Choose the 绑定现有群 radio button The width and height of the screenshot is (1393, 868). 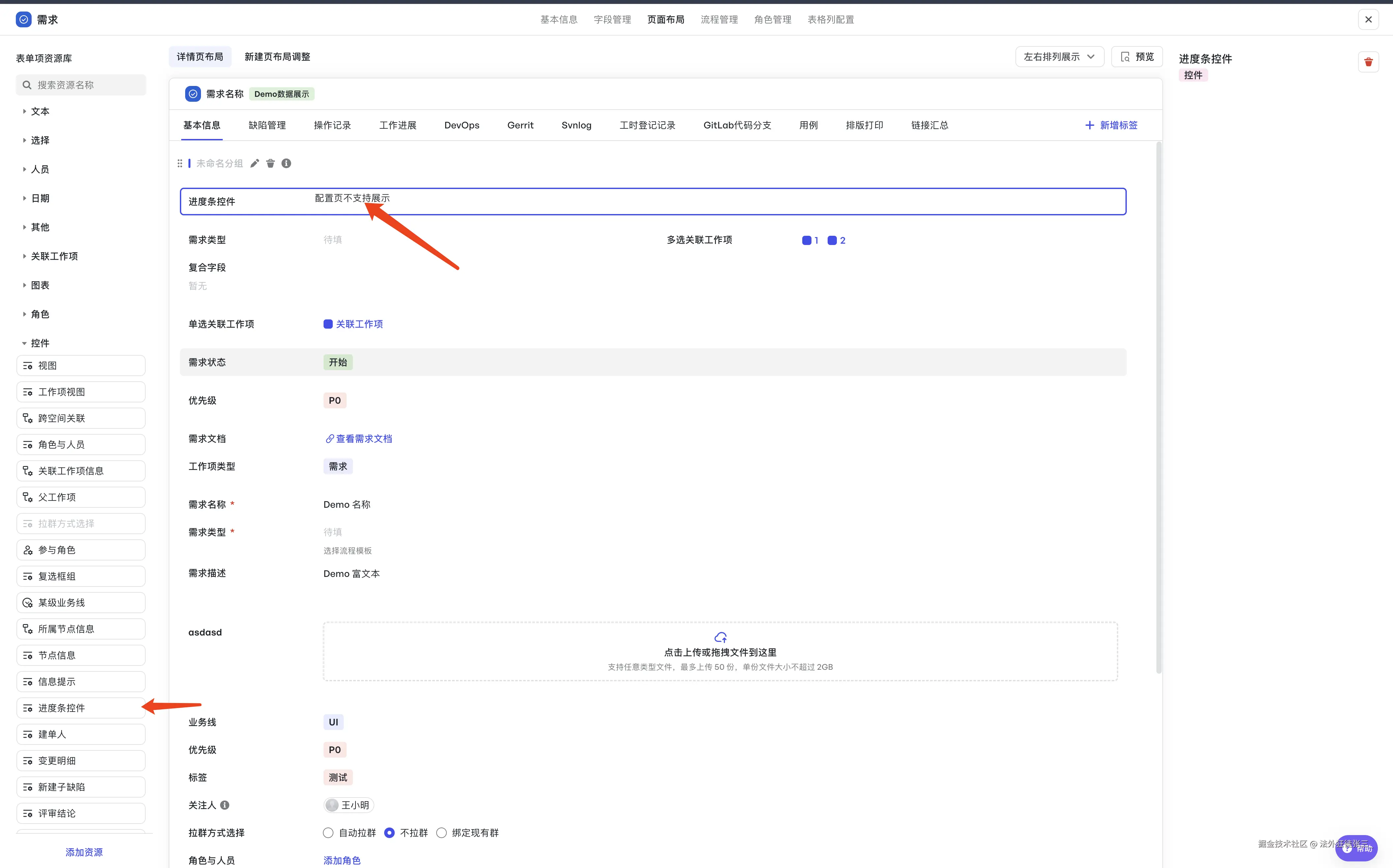(x=441, y=832)
